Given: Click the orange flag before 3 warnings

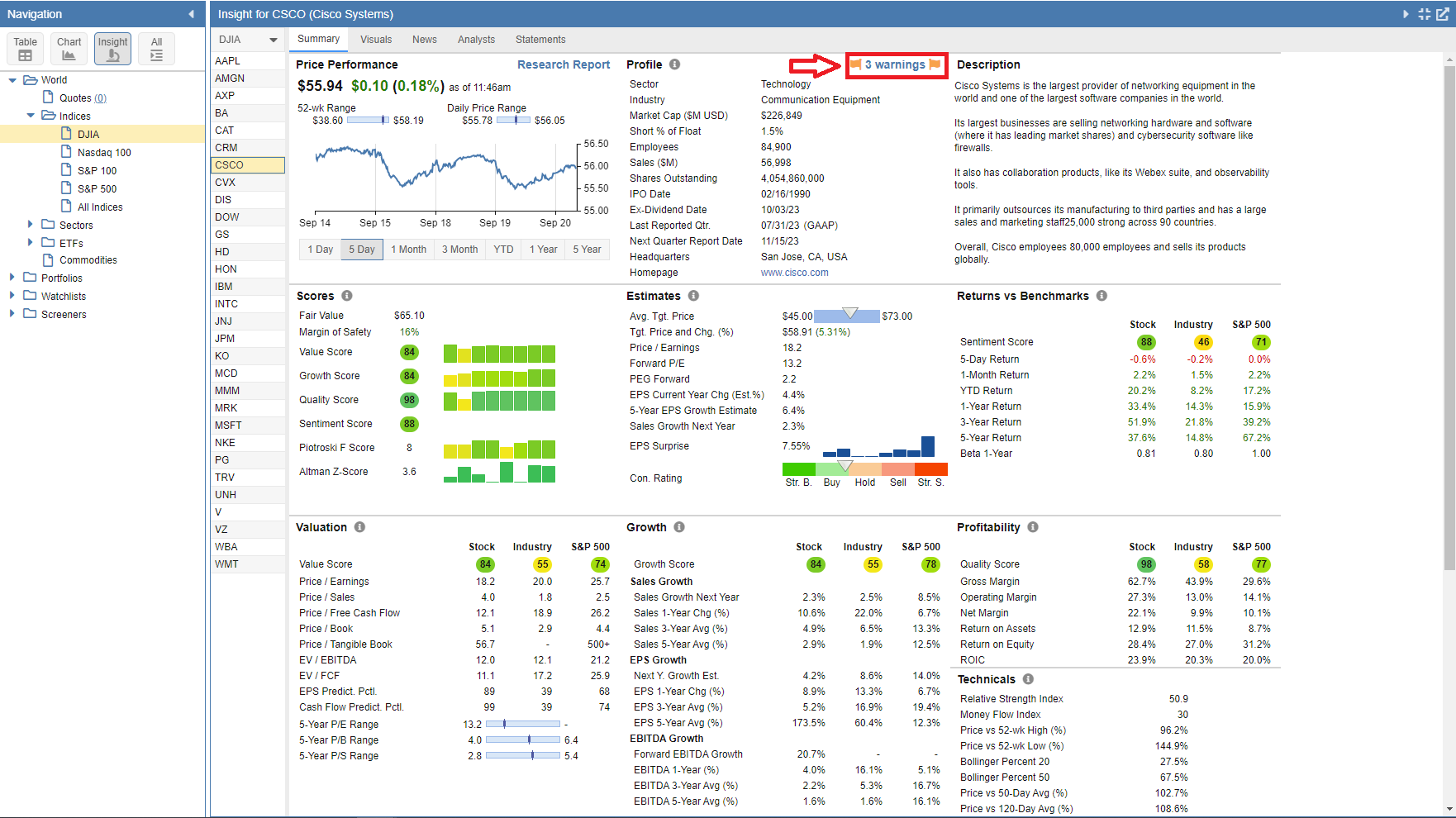Looking at the screenshot, I should pyautogui.click(x=856, y=64).
